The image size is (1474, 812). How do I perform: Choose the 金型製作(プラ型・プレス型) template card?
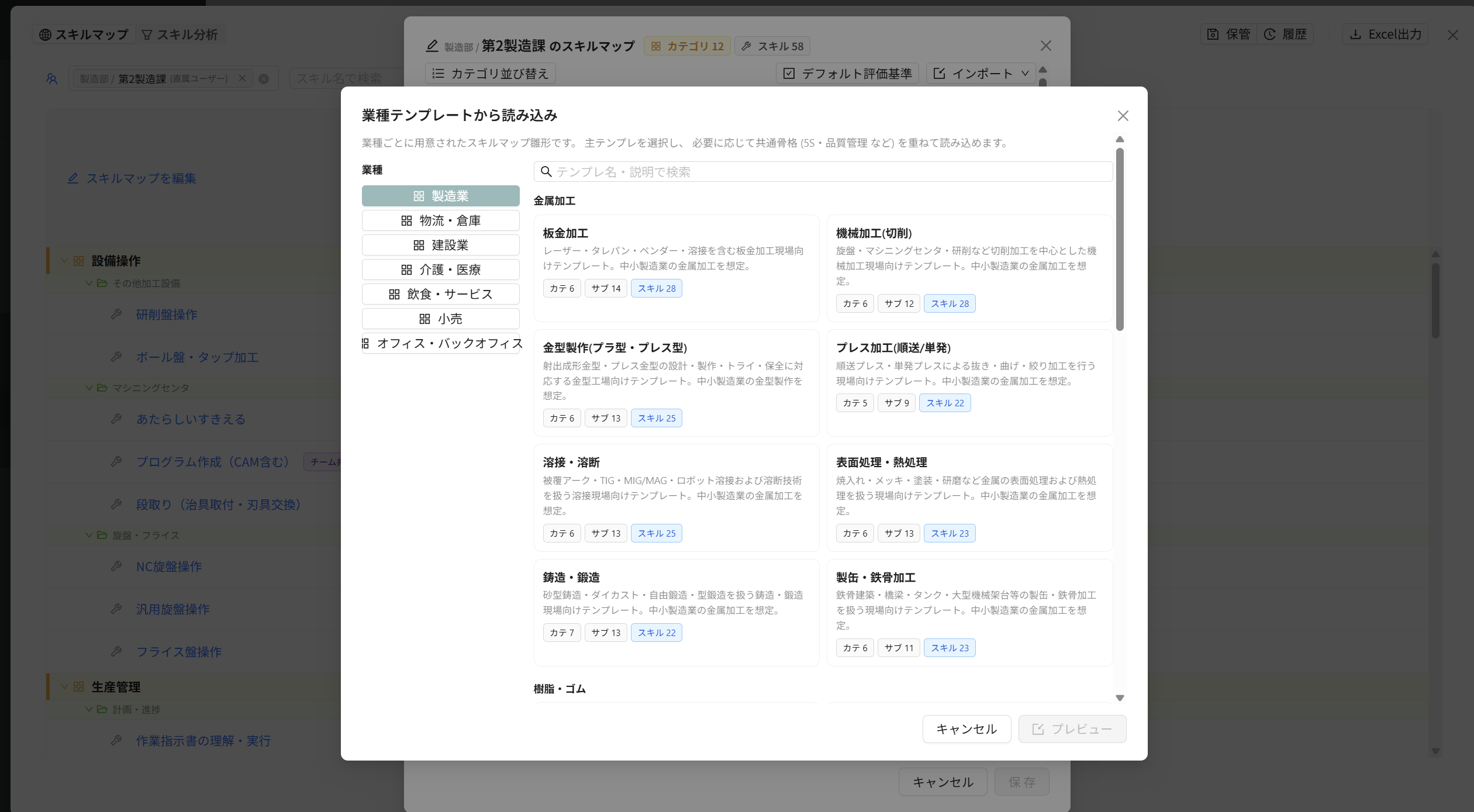pos(676,383)
